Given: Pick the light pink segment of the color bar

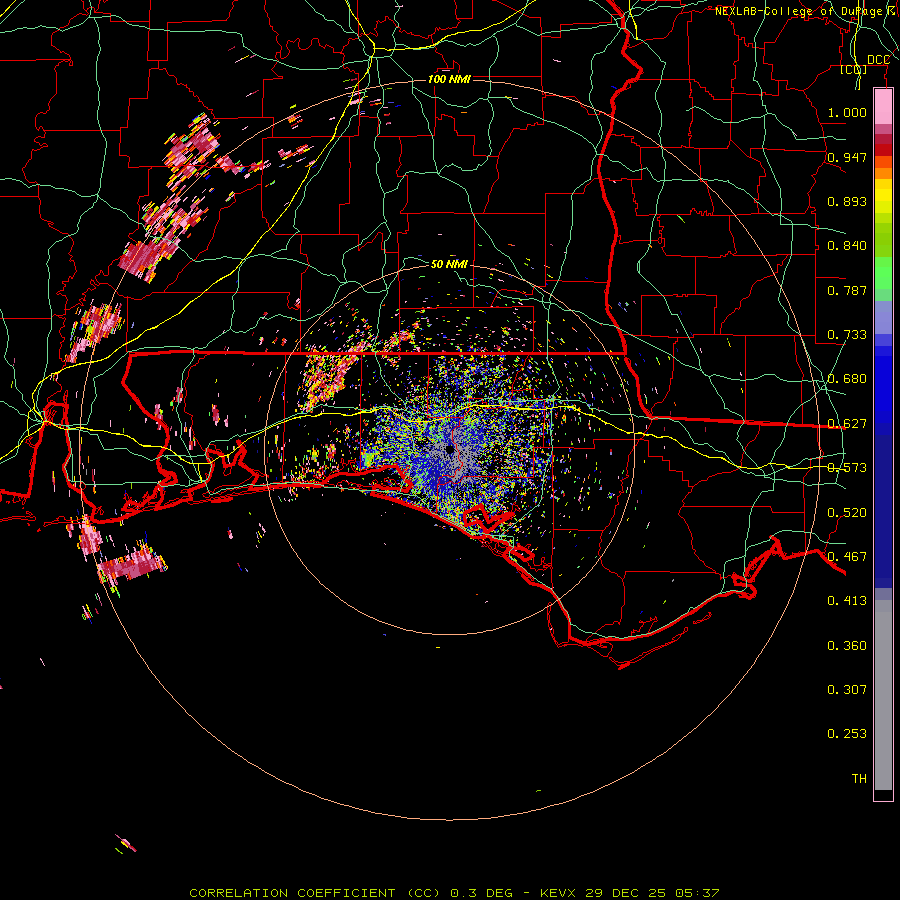Looking at the screenshot, I should point(883,106).
